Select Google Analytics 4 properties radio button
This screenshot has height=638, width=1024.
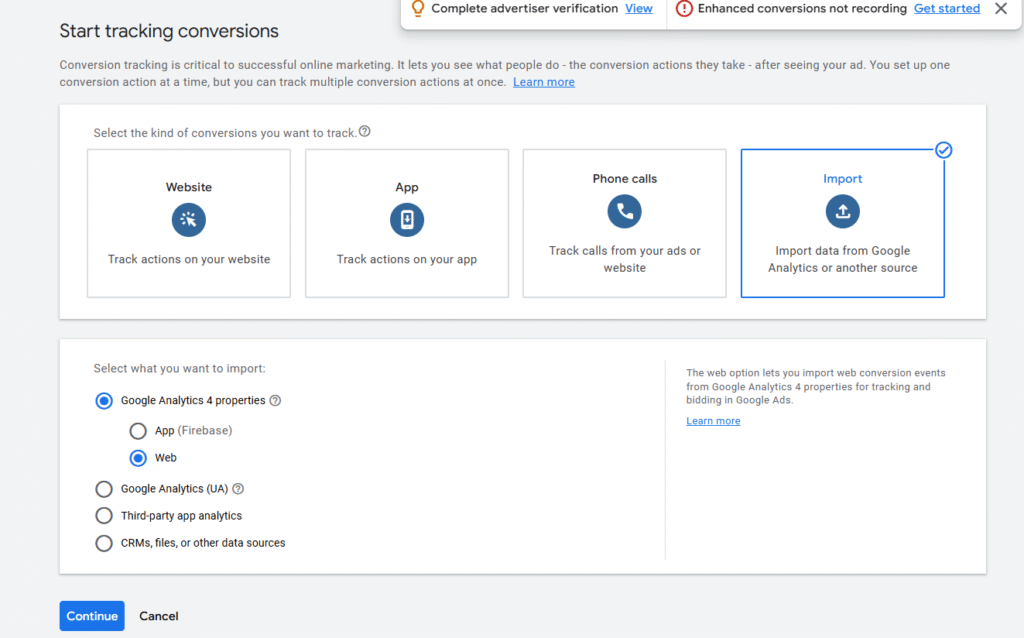click(103, 401)
